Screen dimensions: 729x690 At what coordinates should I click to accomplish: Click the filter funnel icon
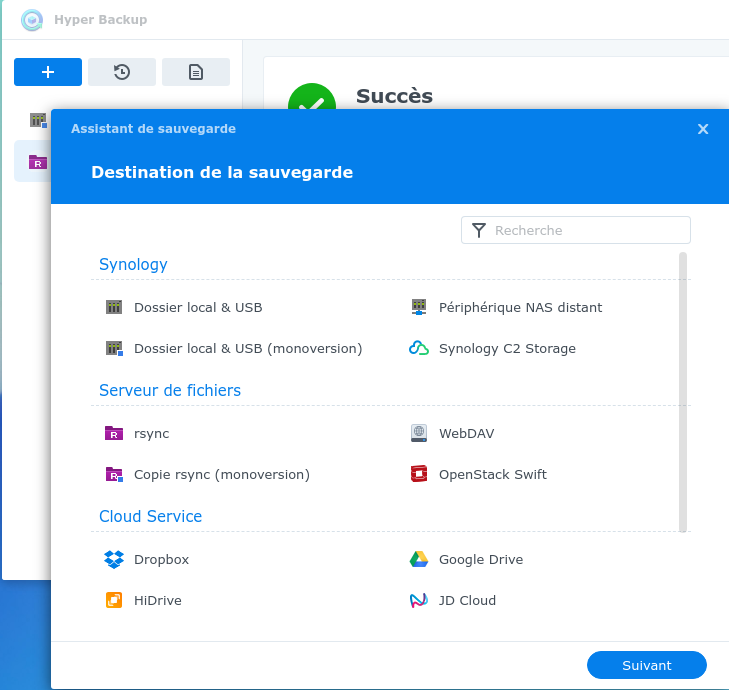pyautogui.click(x=479, y=230)
